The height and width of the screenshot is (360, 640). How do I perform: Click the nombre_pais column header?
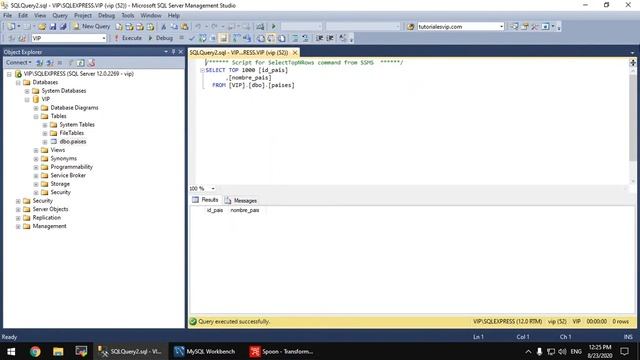click(245, 210)
